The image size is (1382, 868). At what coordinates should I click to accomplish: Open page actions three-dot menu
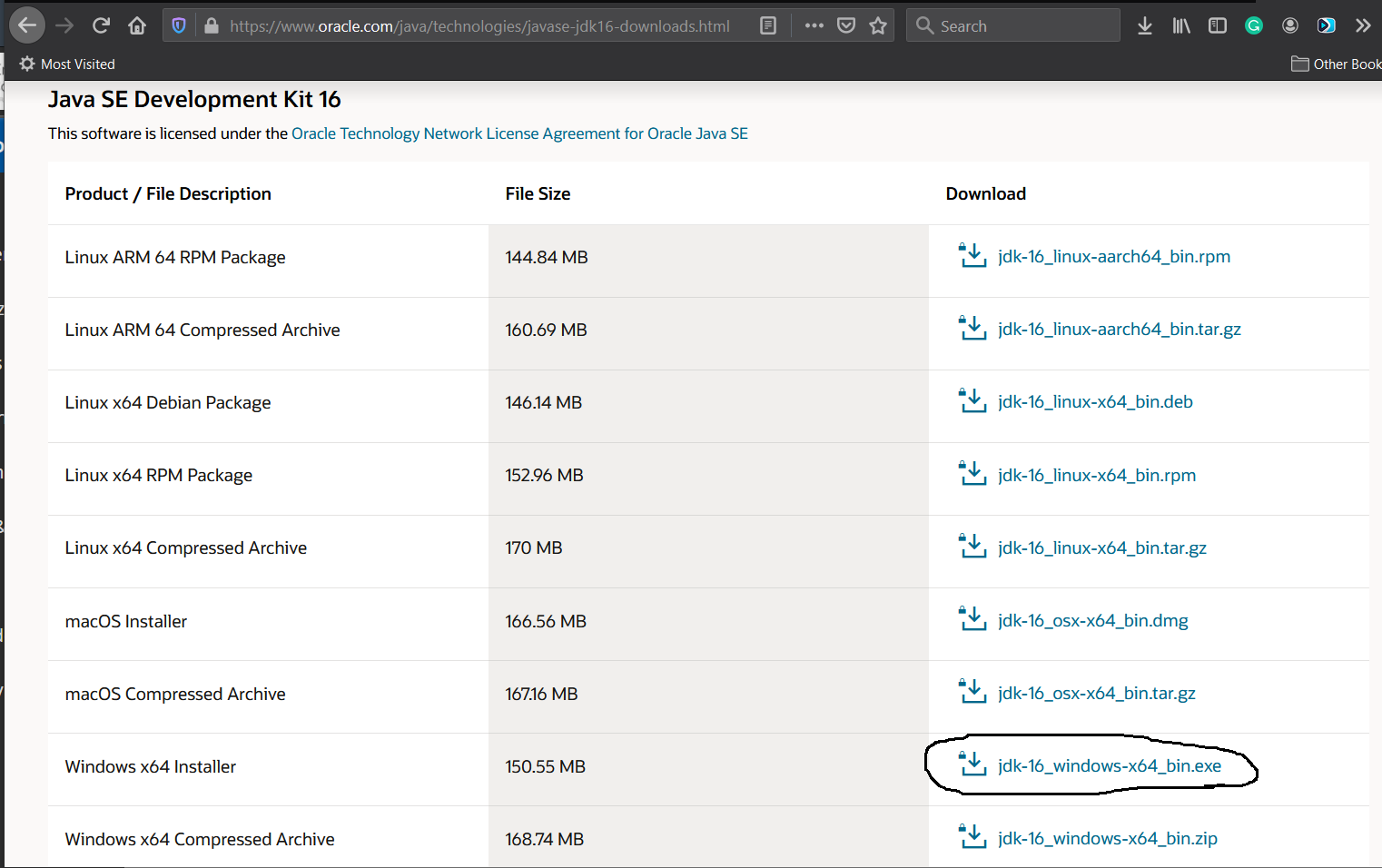(814, 25)
